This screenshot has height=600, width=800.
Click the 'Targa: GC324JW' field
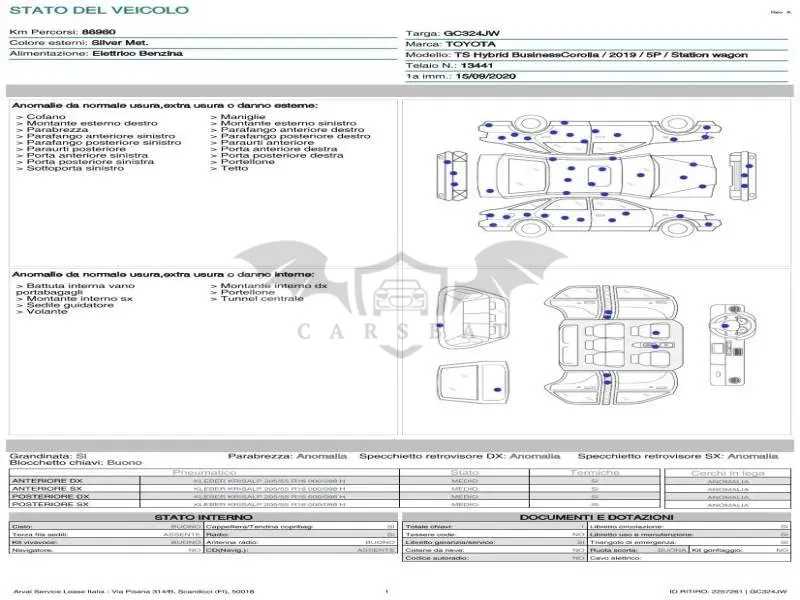[452, 33]
